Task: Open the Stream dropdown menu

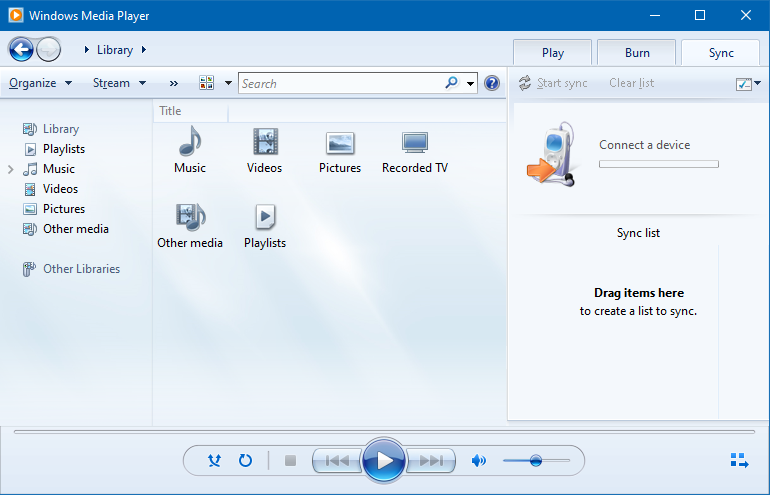Action: [x=119, y=83]
